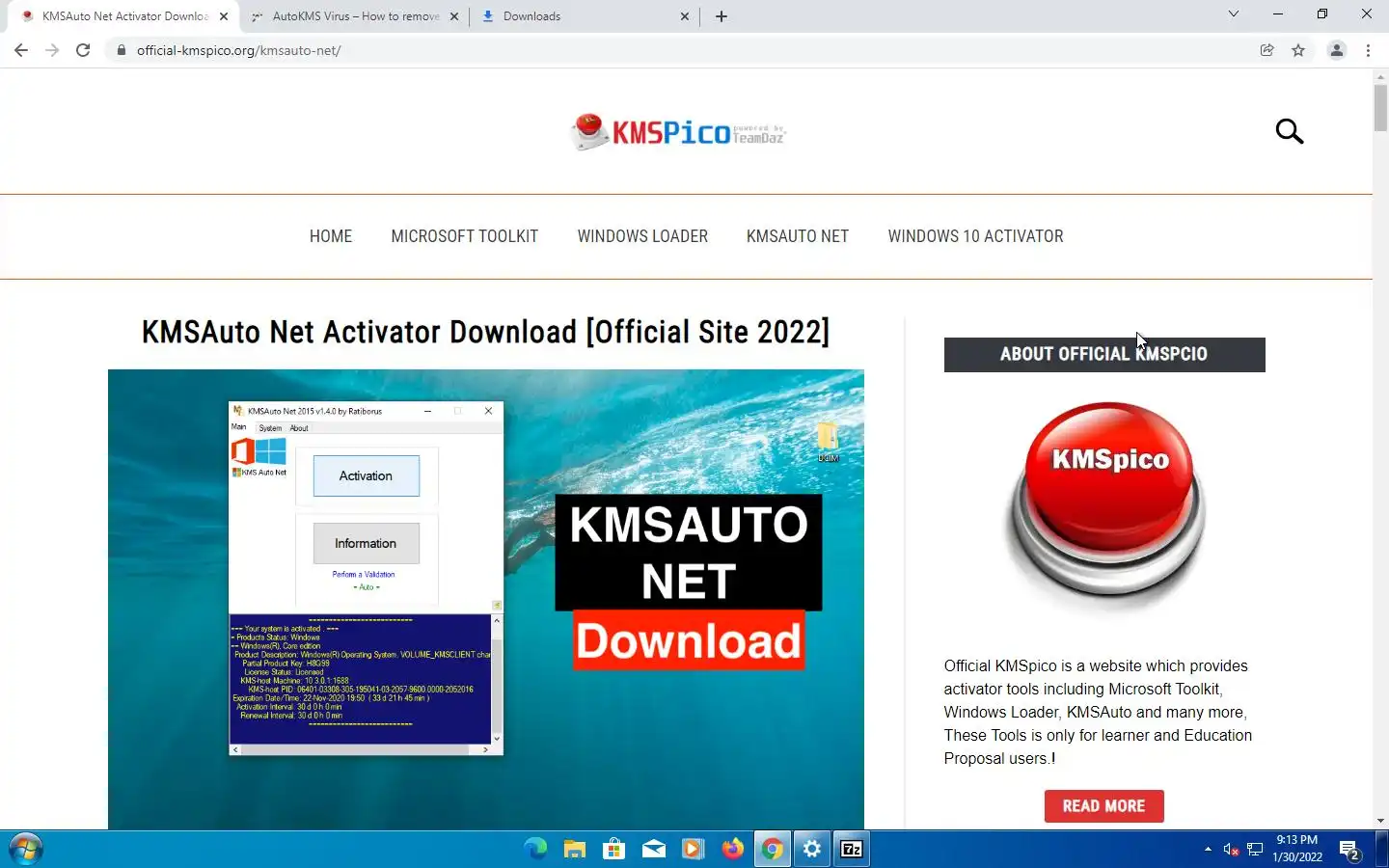Open the website search magnifier
This screenshot has width=1389, height=868.
(x=1289, y=131)
